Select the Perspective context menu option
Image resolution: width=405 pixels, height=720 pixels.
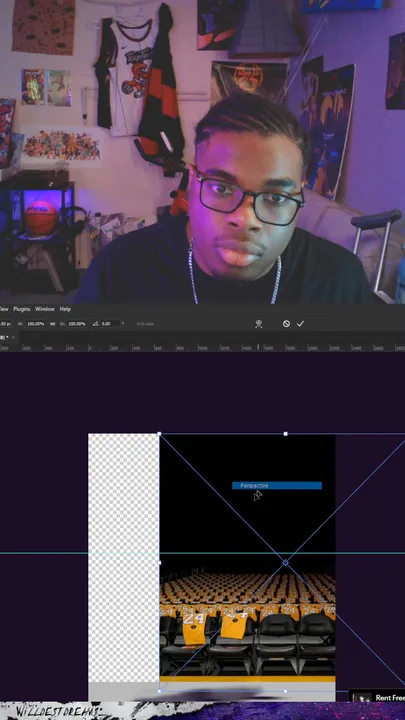pyautogui.click(x=277, y=485)
